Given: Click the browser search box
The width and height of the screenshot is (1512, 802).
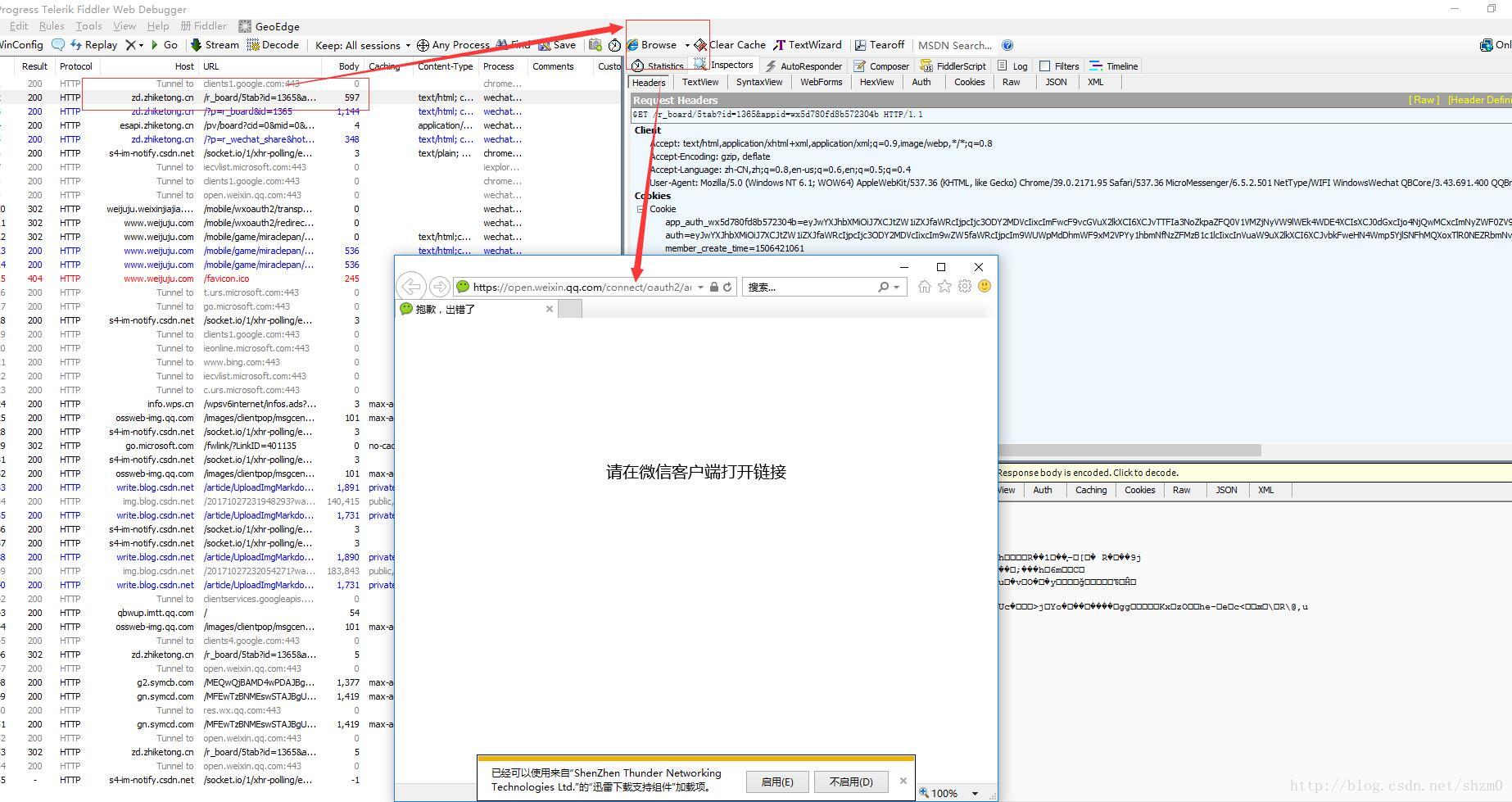Looking at the screenshot, I should tap(809, 287).
